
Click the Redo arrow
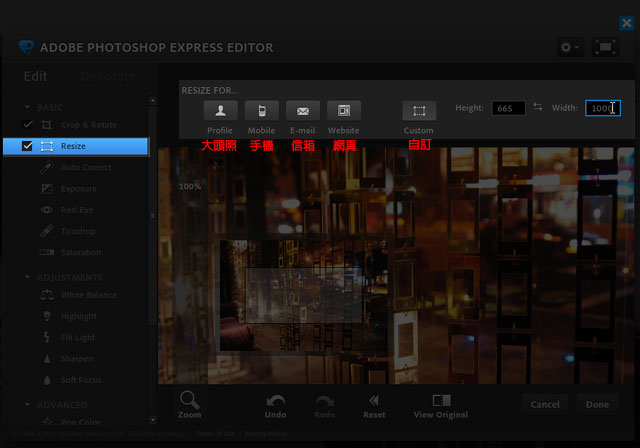[324, 406]
